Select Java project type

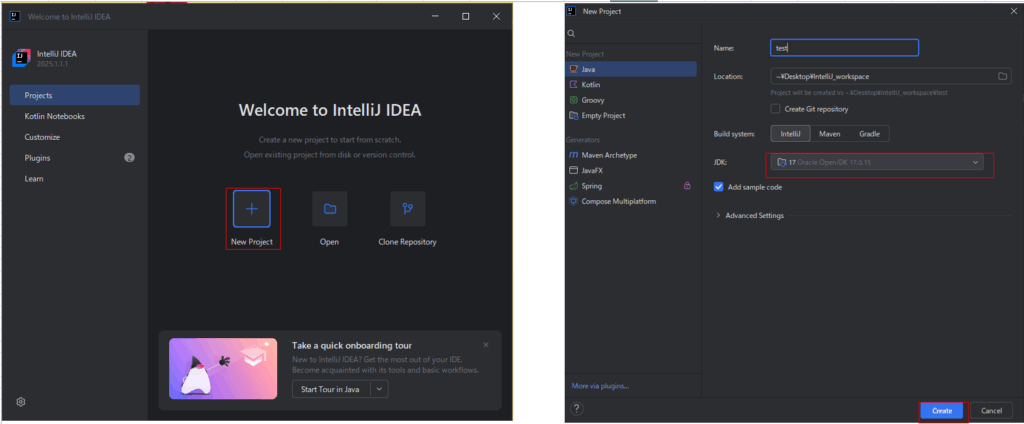pyautogui.click(x=632, y=69)
